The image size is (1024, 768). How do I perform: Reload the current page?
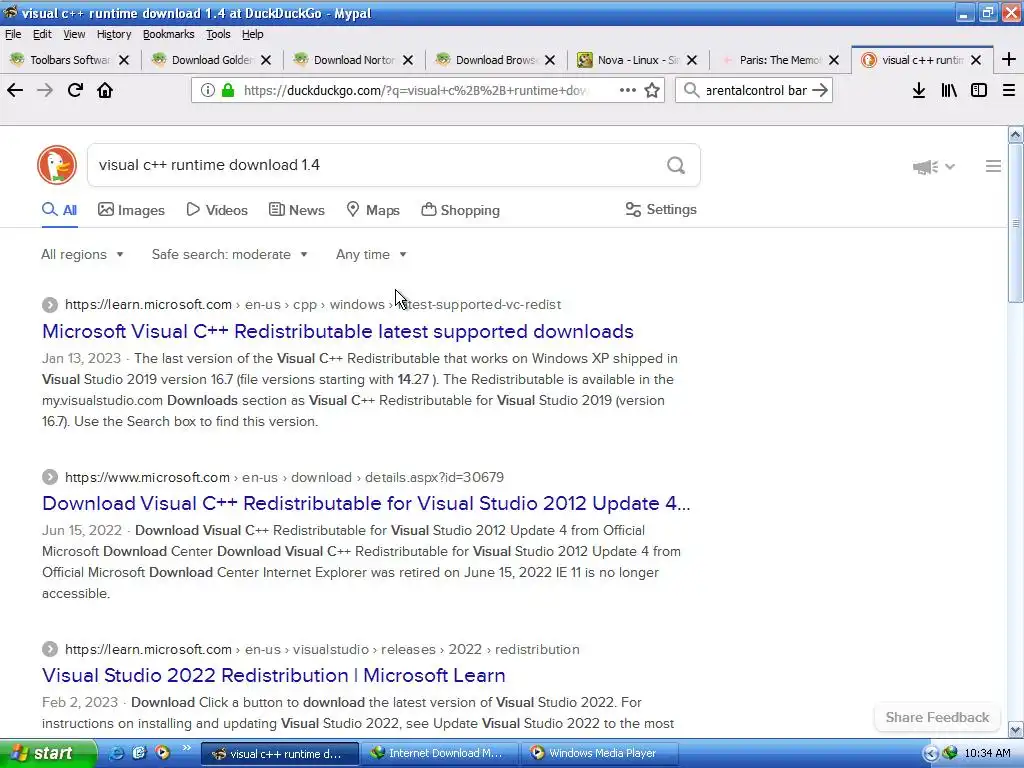(75, 90)
